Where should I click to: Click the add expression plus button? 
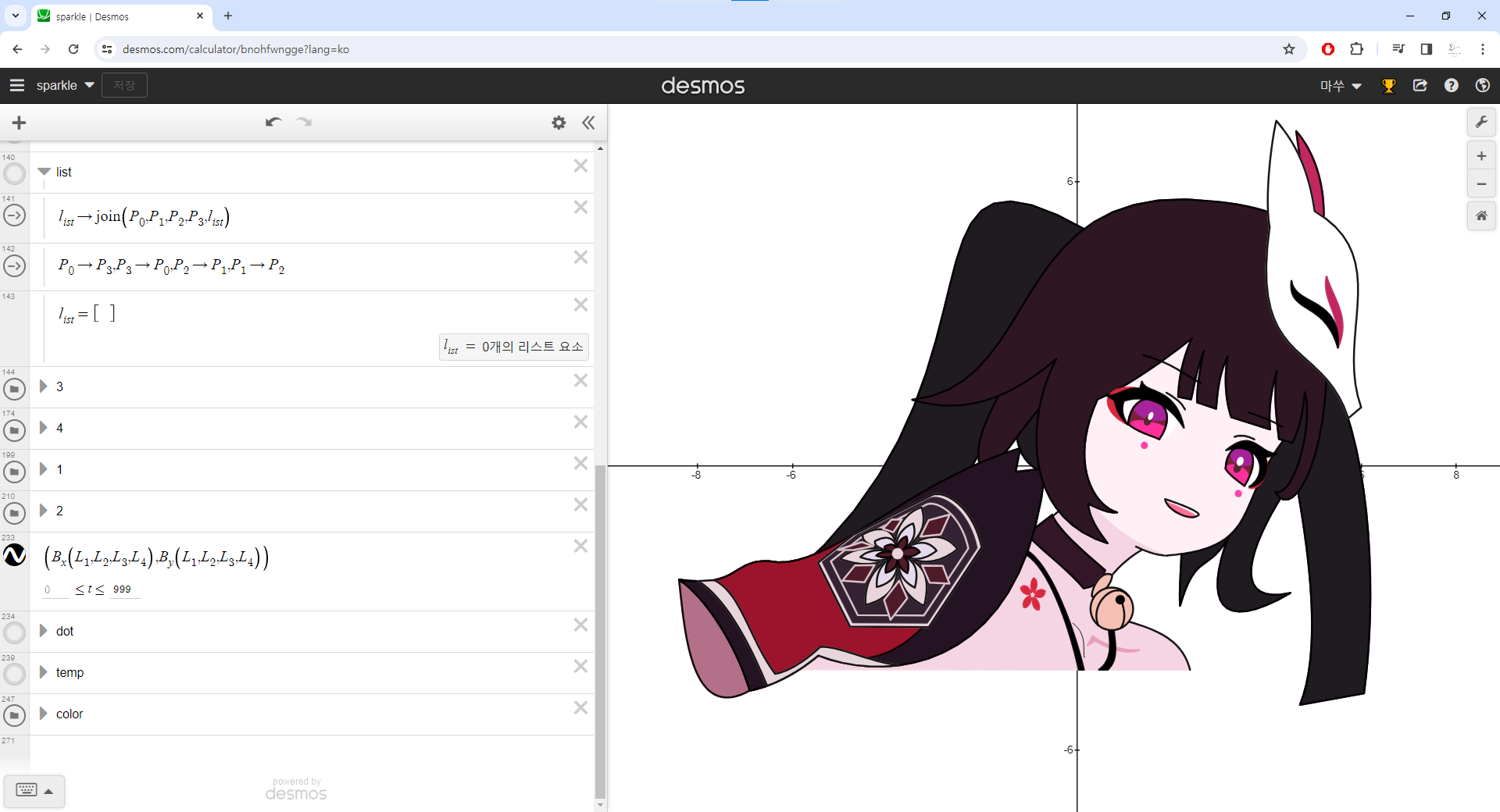pyautogui.click(x=20, y=123)
